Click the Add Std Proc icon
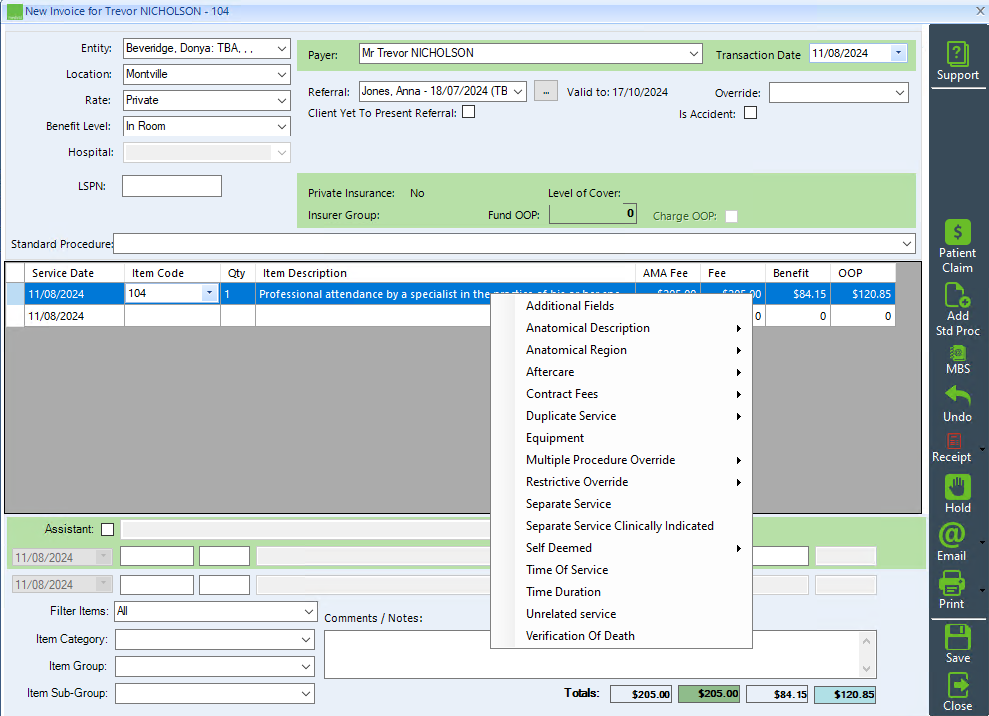The width and height of the screenshot is (989, 716). click(957, 295)
